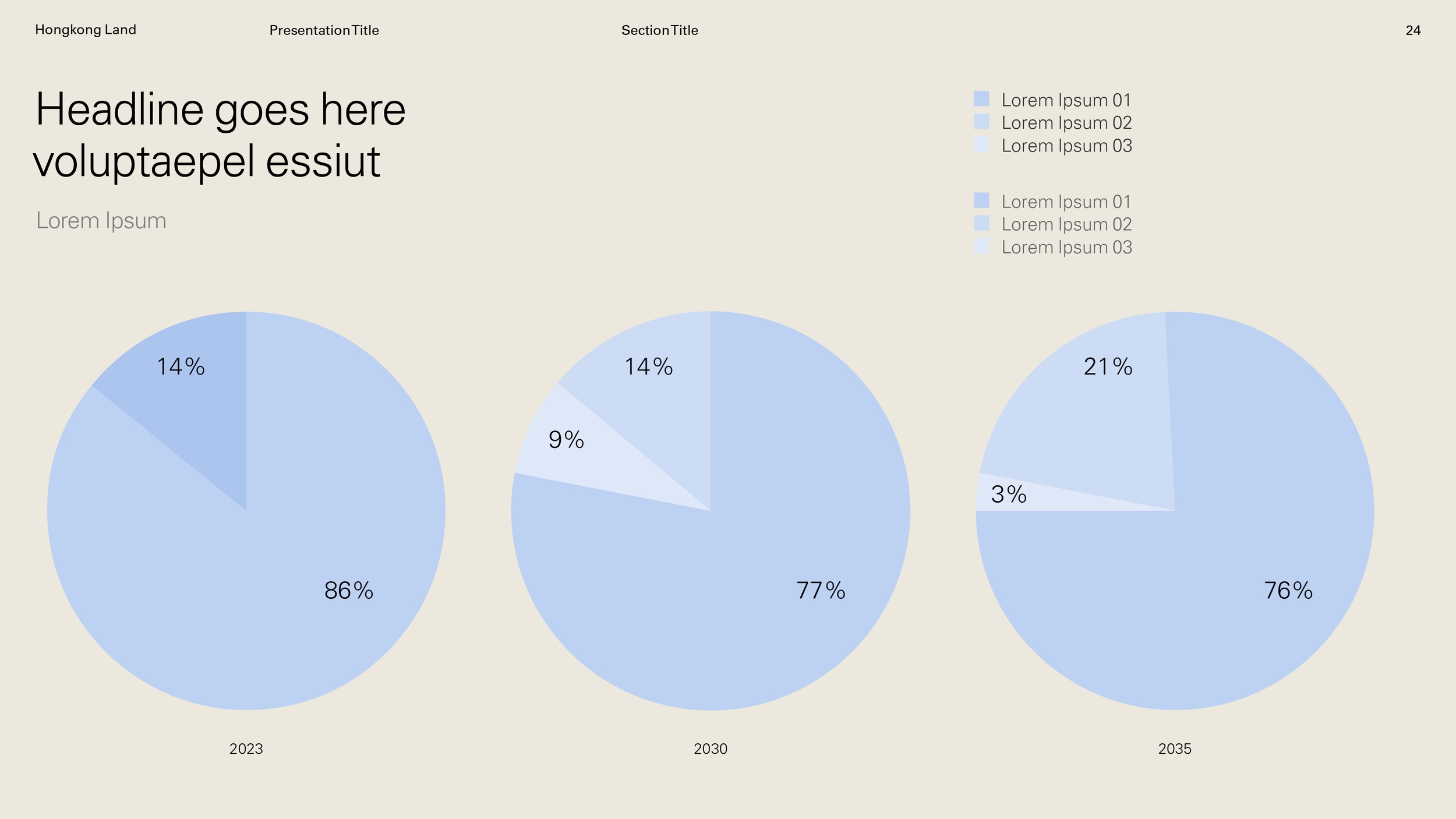This screenshot has width=1456, height=819.
Task: Select the 21% slice in the 2035 pie
Action: [x=1095, y=419]
